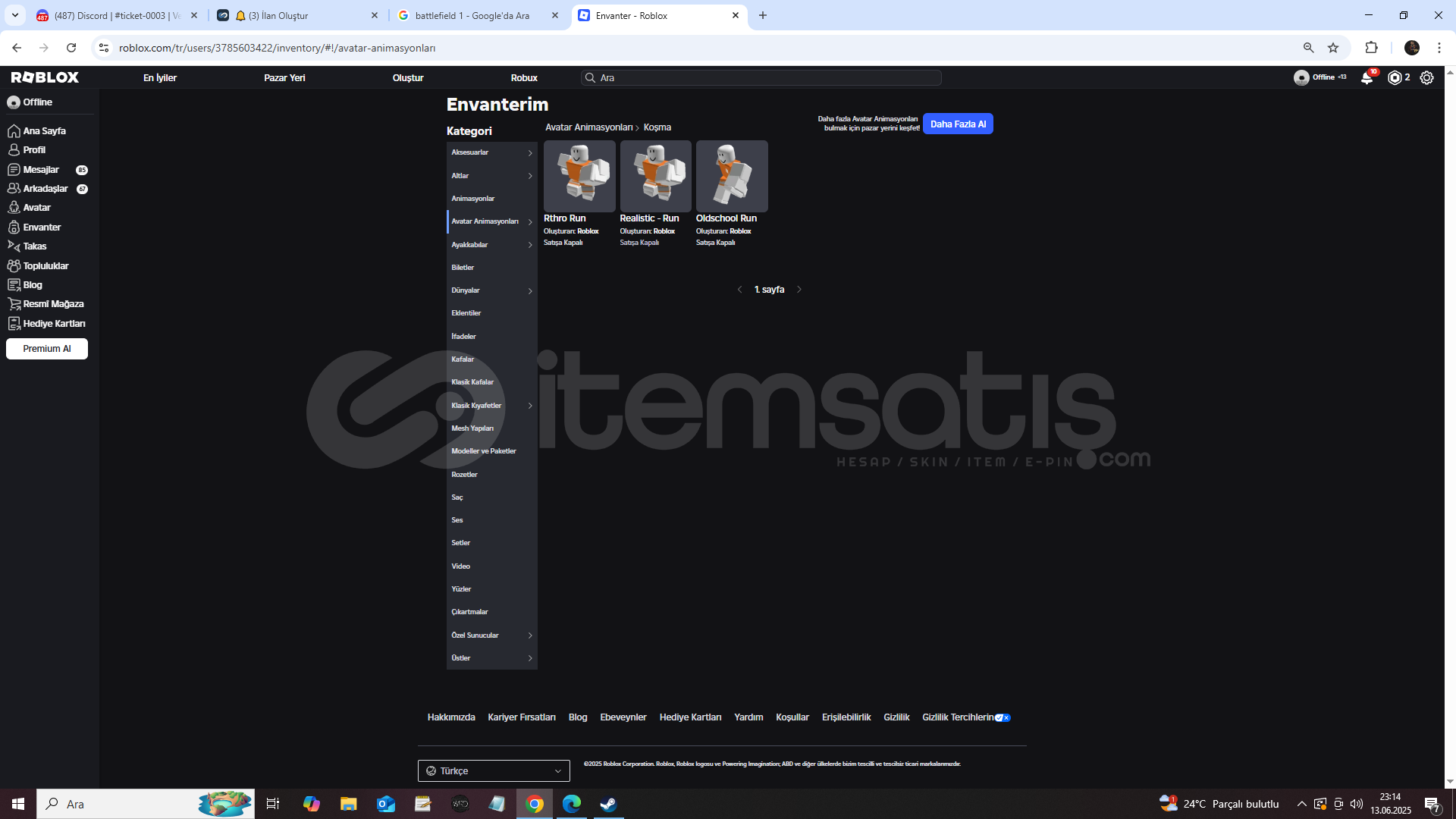The height and width of the screenshot is (819, 1456).
Task: Open the settings gear icon
Action: (x=1426, y=78)
